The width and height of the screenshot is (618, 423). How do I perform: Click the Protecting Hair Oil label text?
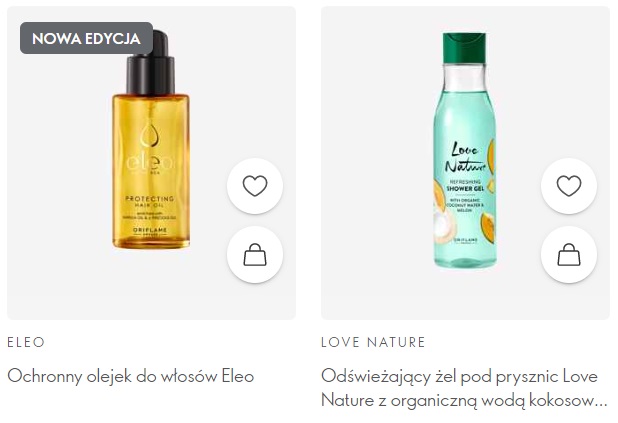[x=150, y=201]
